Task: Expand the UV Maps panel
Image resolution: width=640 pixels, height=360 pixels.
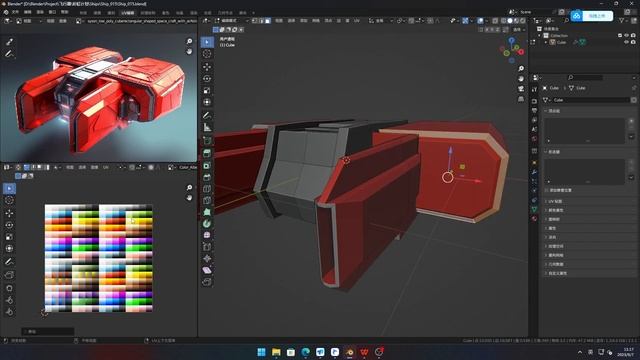Action: pos(554,201)
